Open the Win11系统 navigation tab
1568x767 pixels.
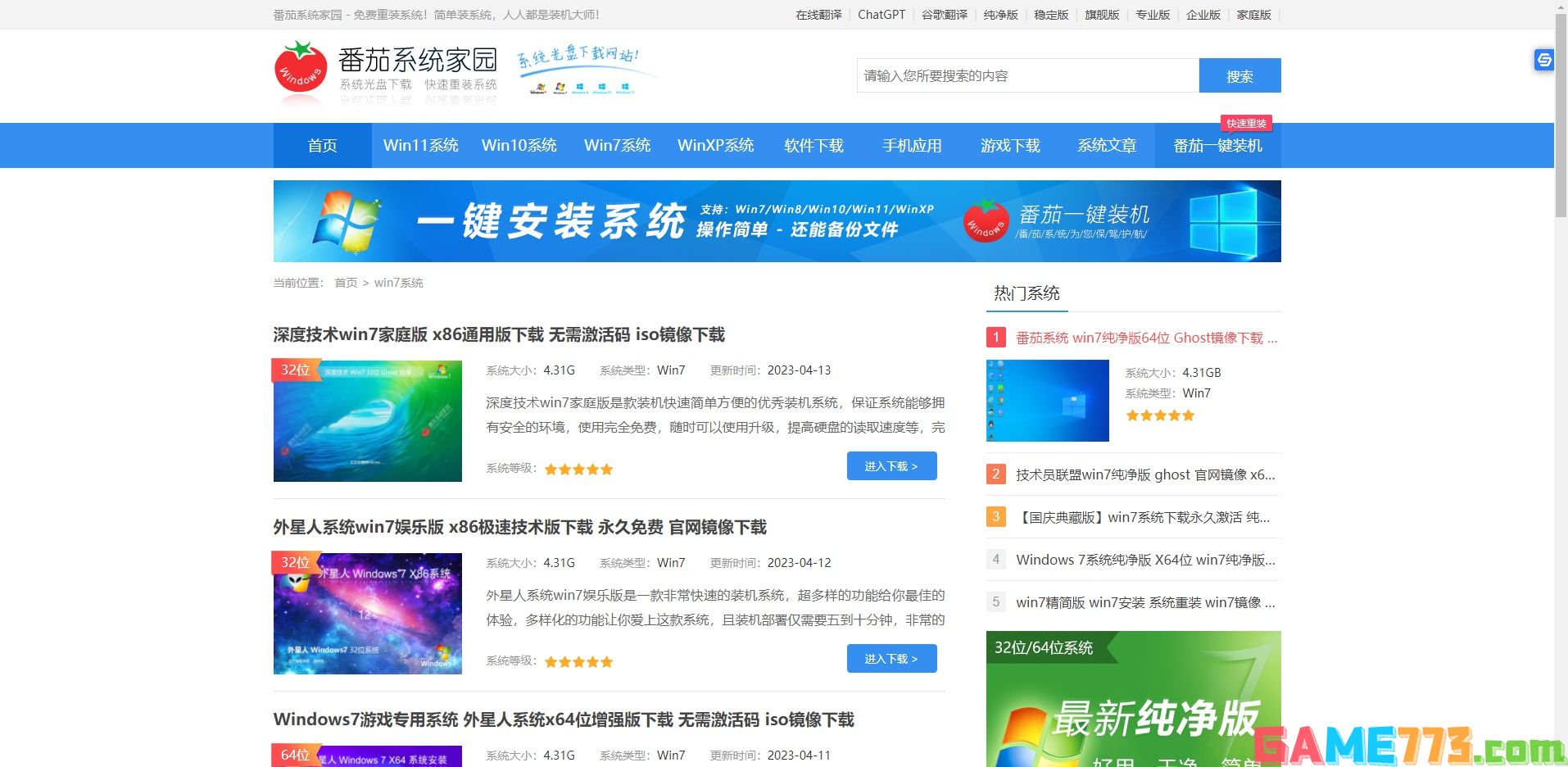(x=421, y=146)
